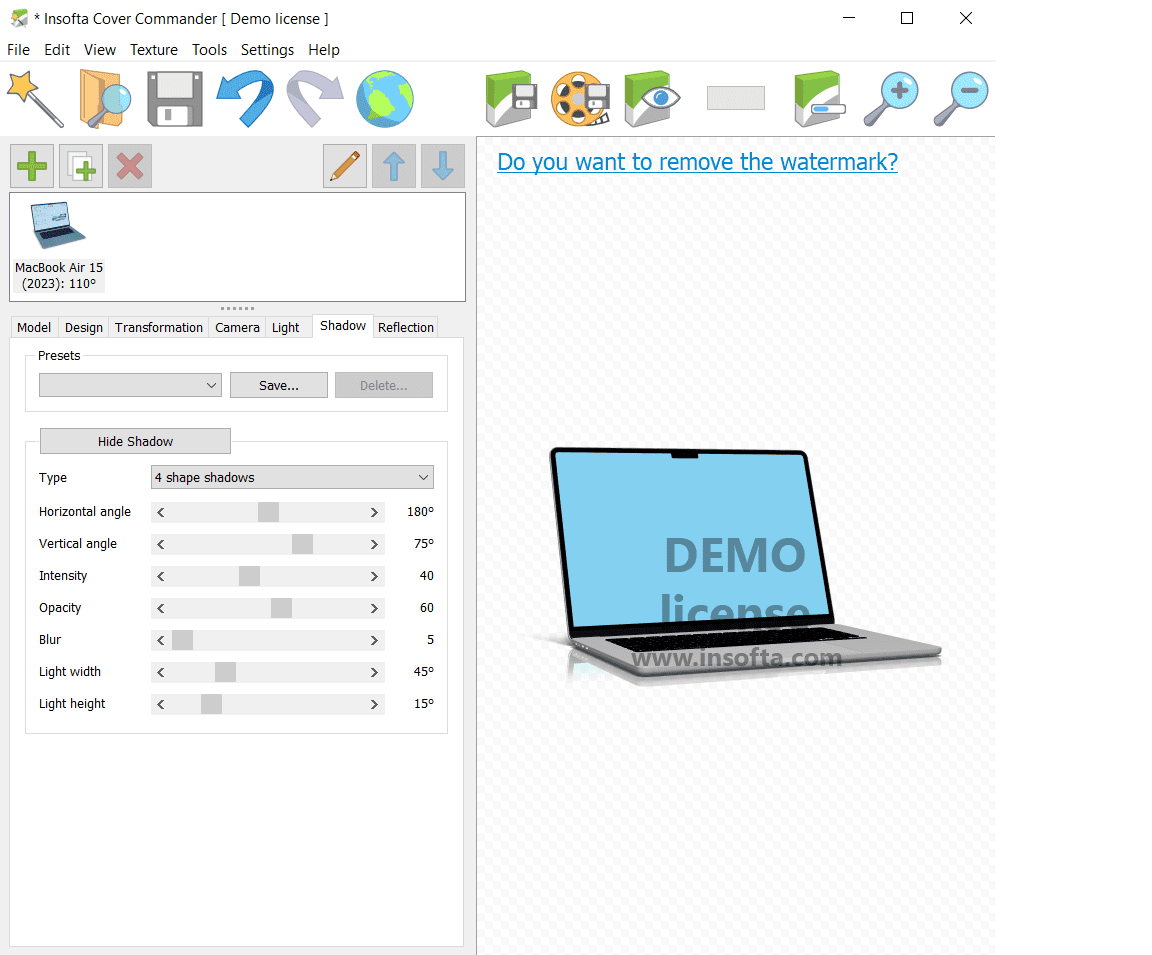The width and height of the screenshot is (1152, 955).
Task: Decrease Horizontal angle with left arrow
Action: pos(161,512)
